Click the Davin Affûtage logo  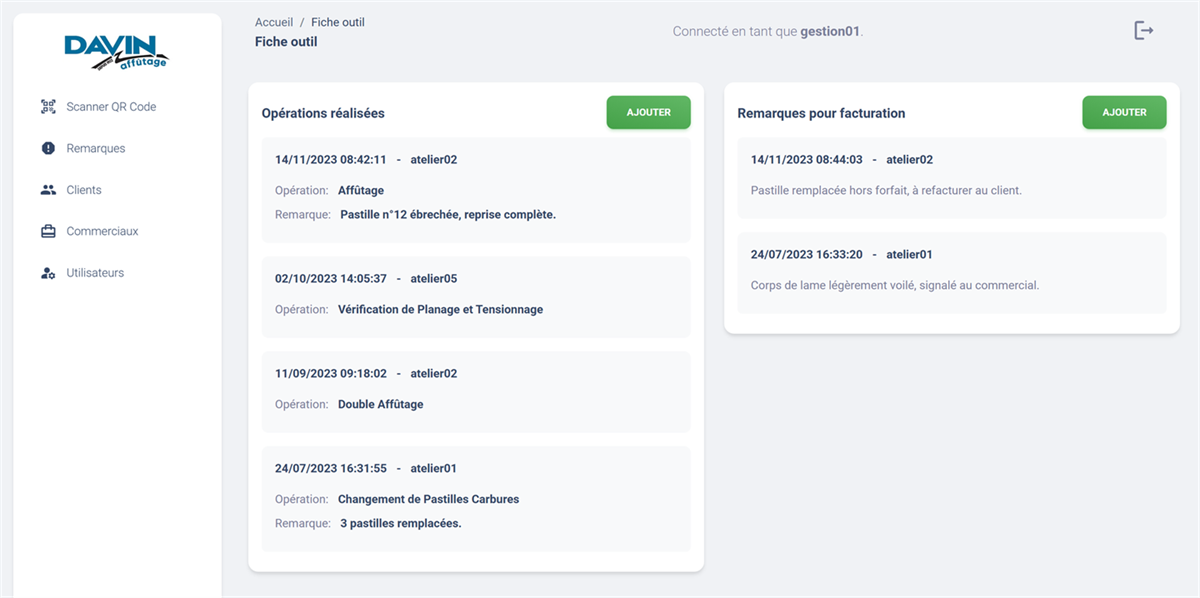pyautogui.click(x=117, y=52)
